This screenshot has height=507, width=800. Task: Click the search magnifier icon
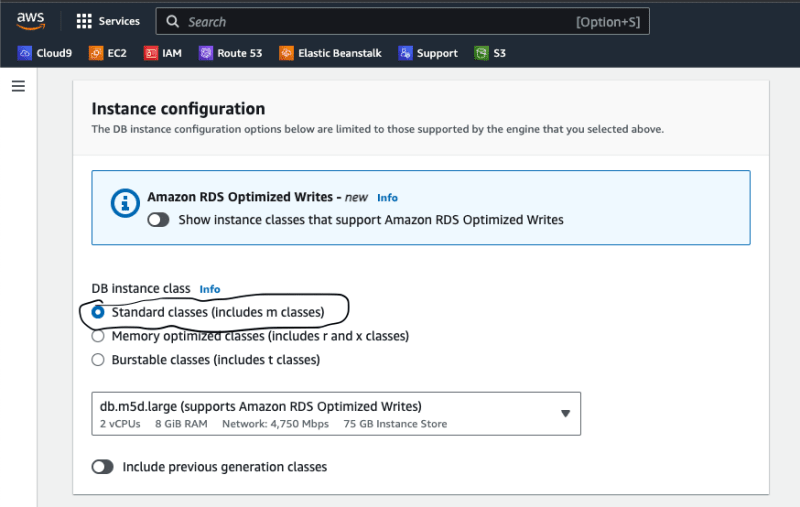[172, 21]
